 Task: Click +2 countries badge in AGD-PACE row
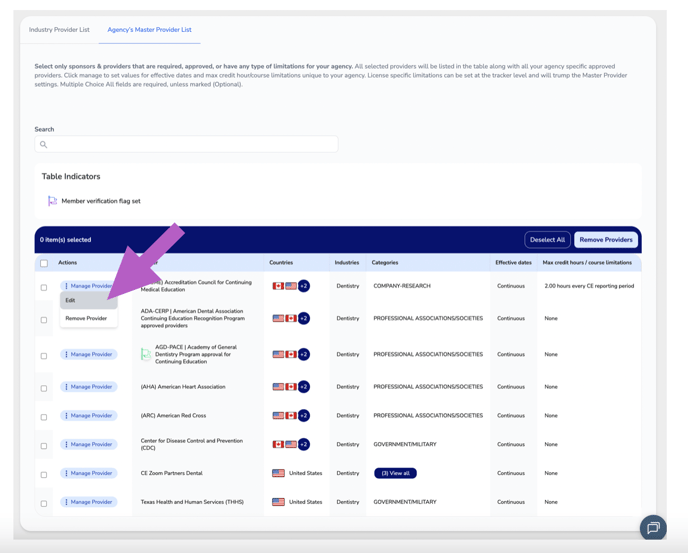click(x=304, y=354)
